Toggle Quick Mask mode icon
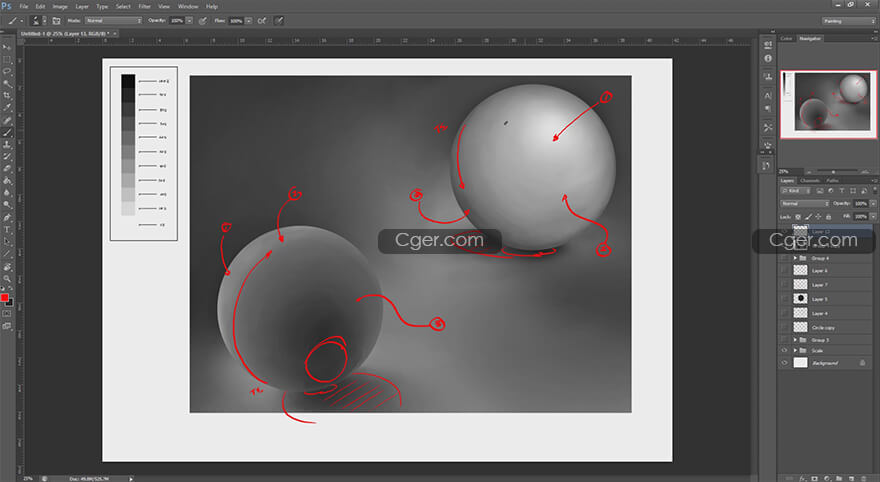Image resolution: width=880 pixels, height=482 pixels. 7,314
